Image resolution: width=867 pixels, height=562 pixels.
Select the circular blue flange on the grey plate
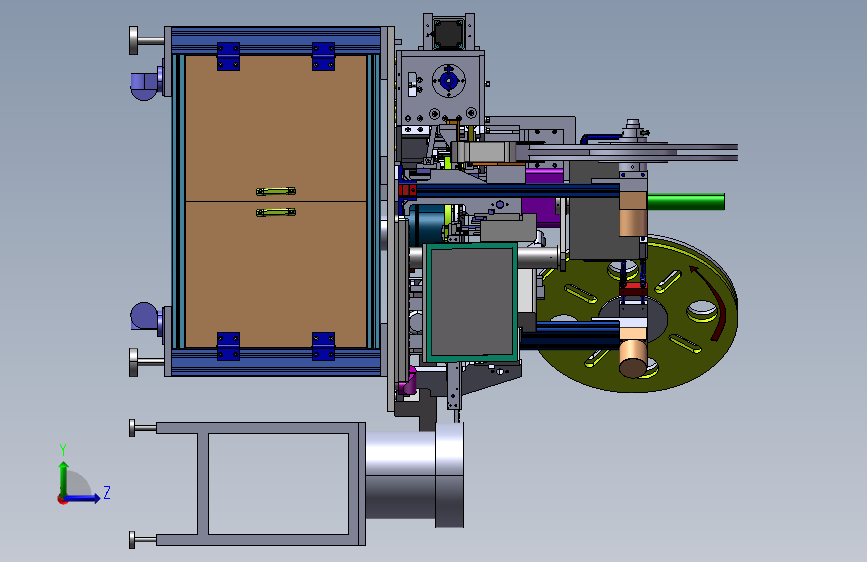pos(448,81)
